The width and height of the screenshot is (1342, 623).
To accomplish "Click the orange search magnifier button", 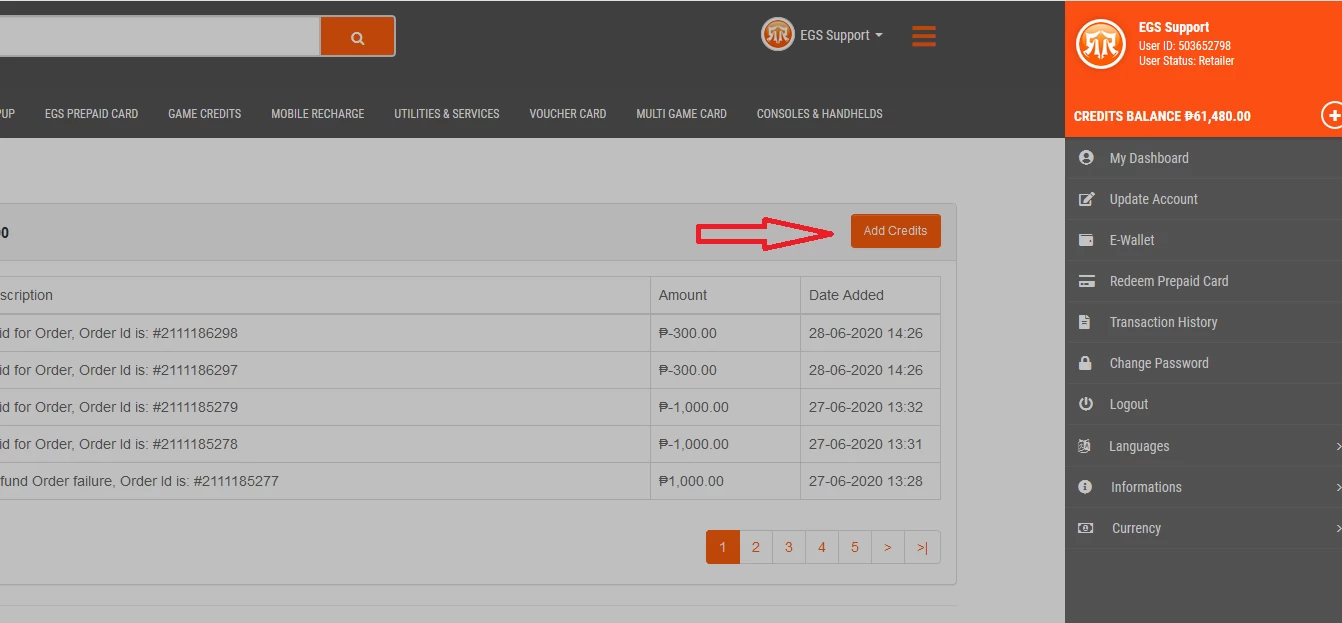I will 357,37.
